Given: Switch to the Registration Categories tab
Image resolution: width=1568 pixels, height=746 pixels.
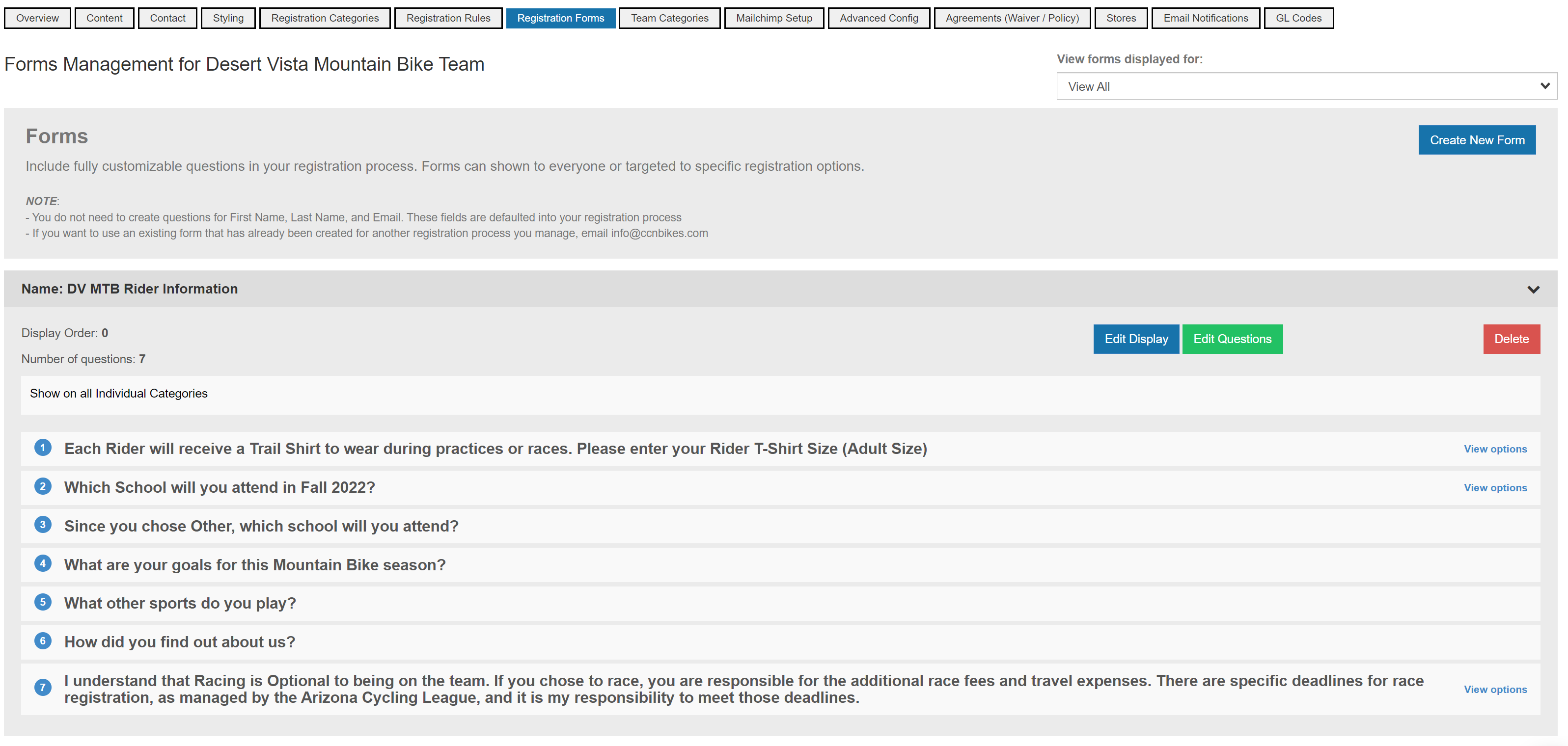Looking at the screenshot, I should click(325, 18).
